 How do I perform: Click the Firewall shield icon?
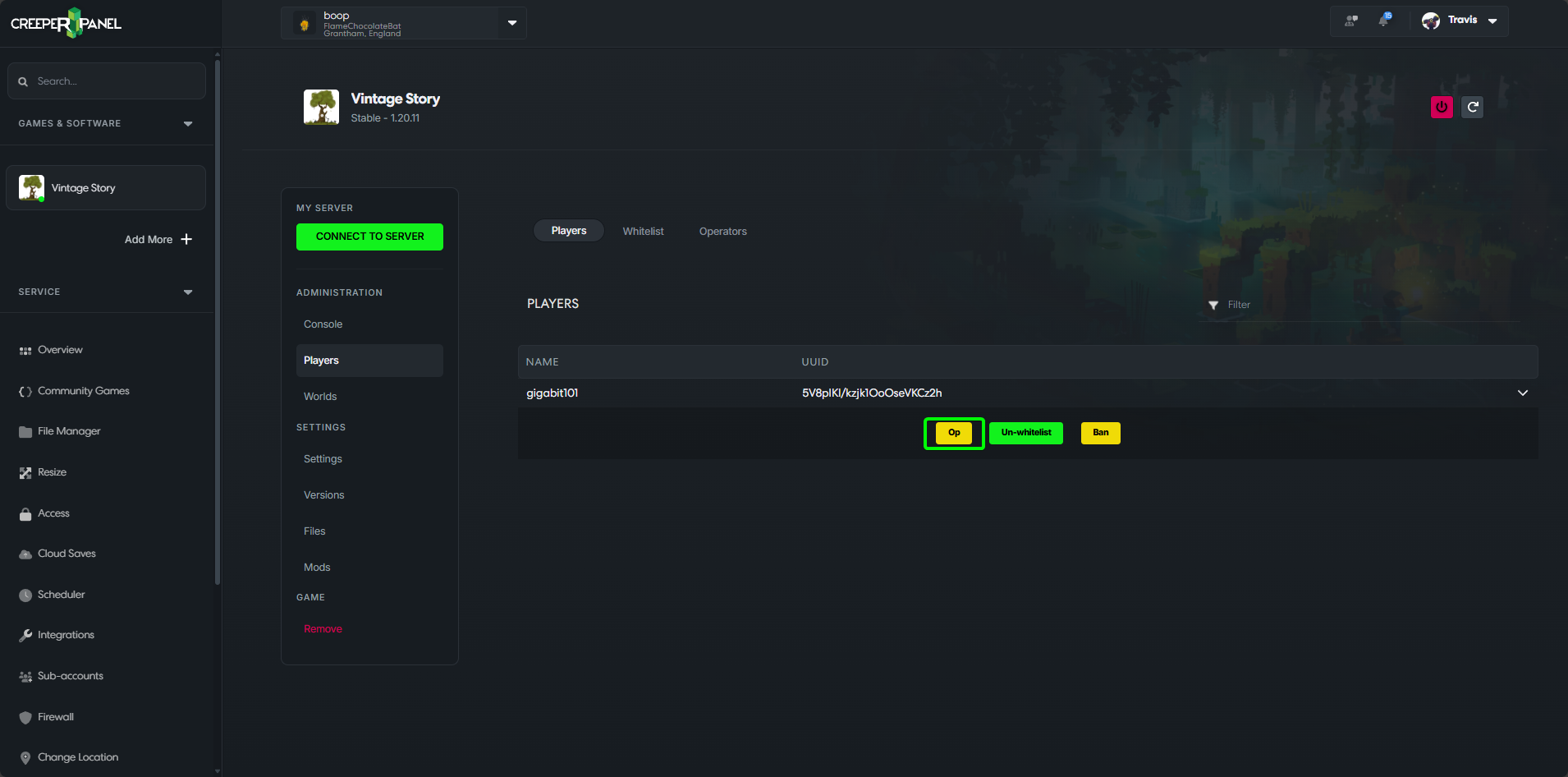click(25, 718)
